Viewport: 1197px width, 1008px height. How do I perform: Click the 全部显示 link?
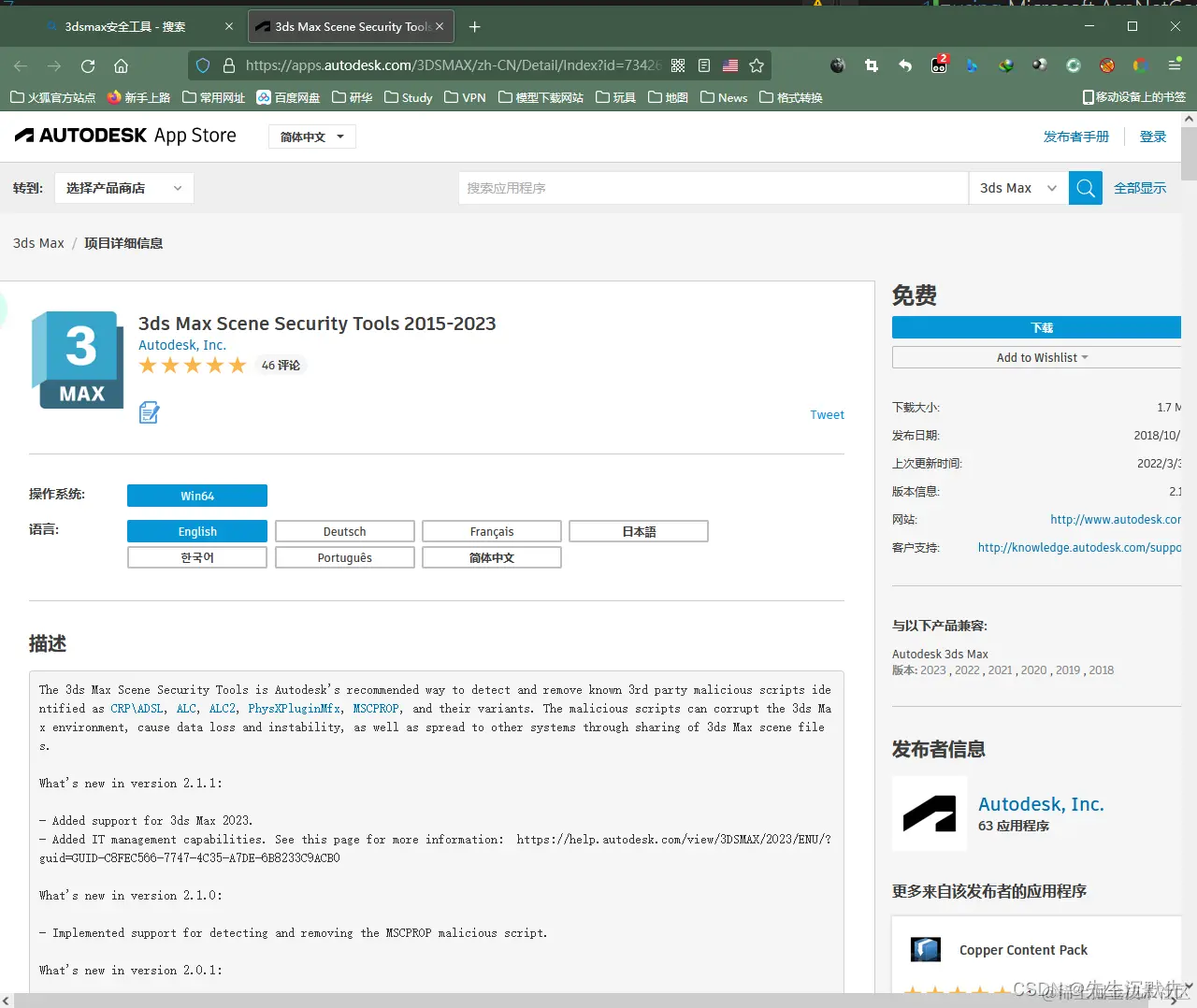point(1140,188)
